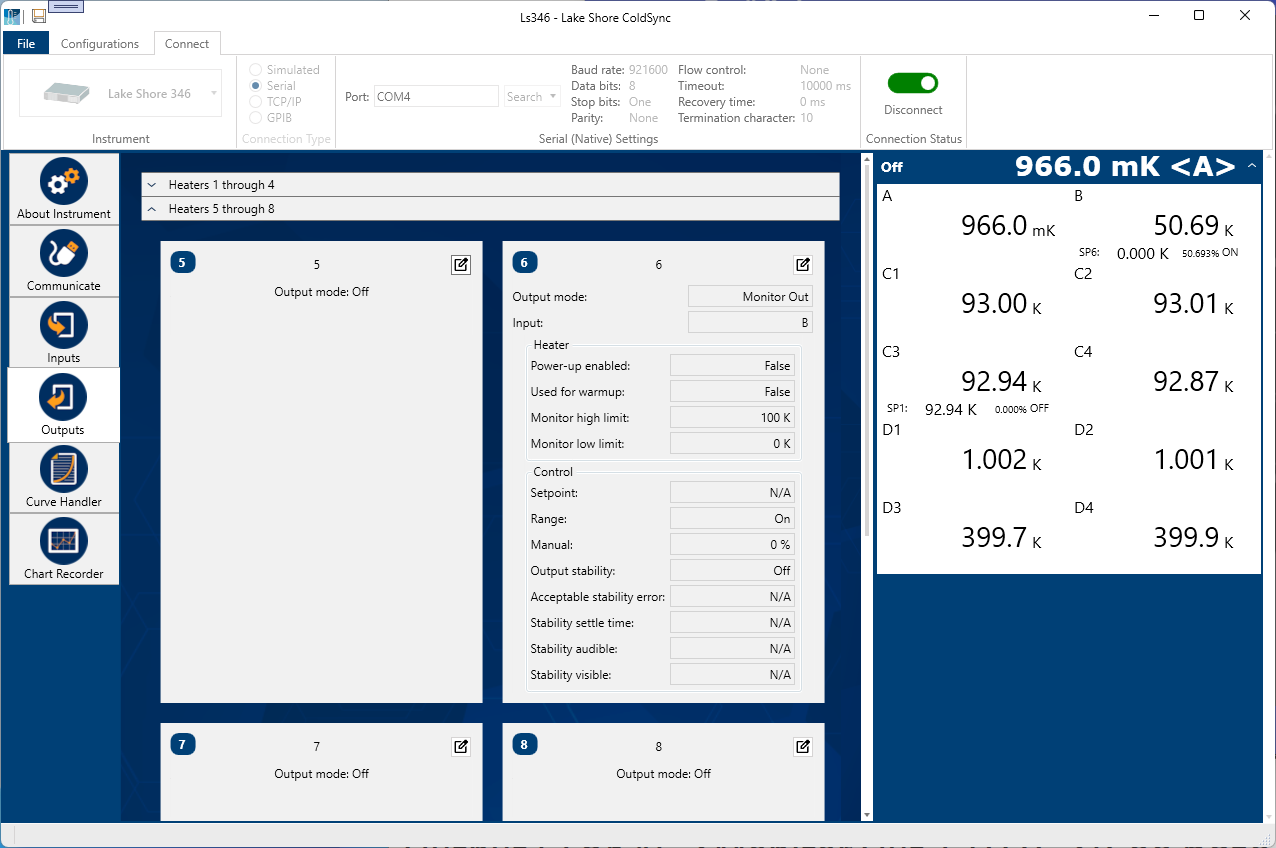Image resolution: width=1276 pixels, height=848 pixels.
Task: Click the Baud rate 921600 value
Action: click(648, 70)
